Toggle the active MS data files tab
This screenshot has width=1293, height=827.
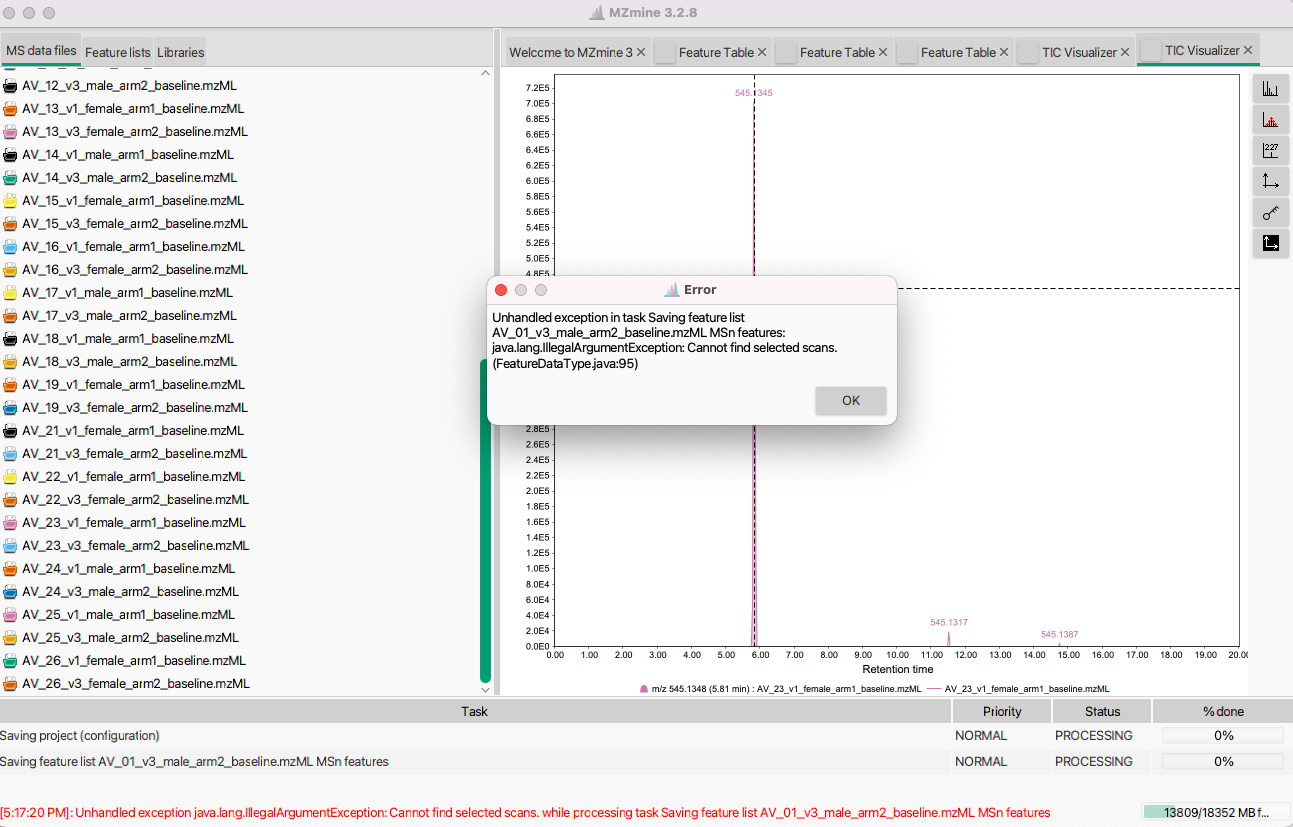click(40, 49)
